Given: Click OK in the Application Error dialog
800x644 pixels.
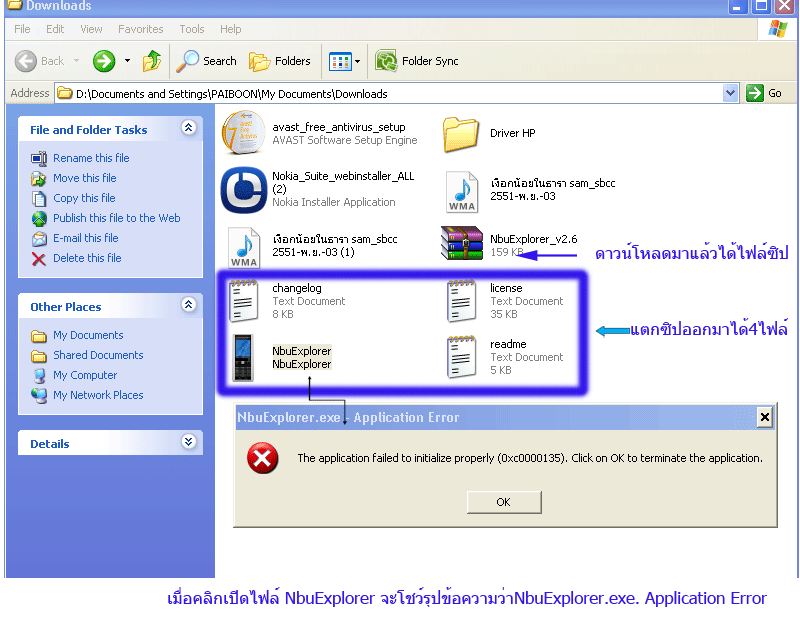Looking at the screenshot, I should coord(504,502).
